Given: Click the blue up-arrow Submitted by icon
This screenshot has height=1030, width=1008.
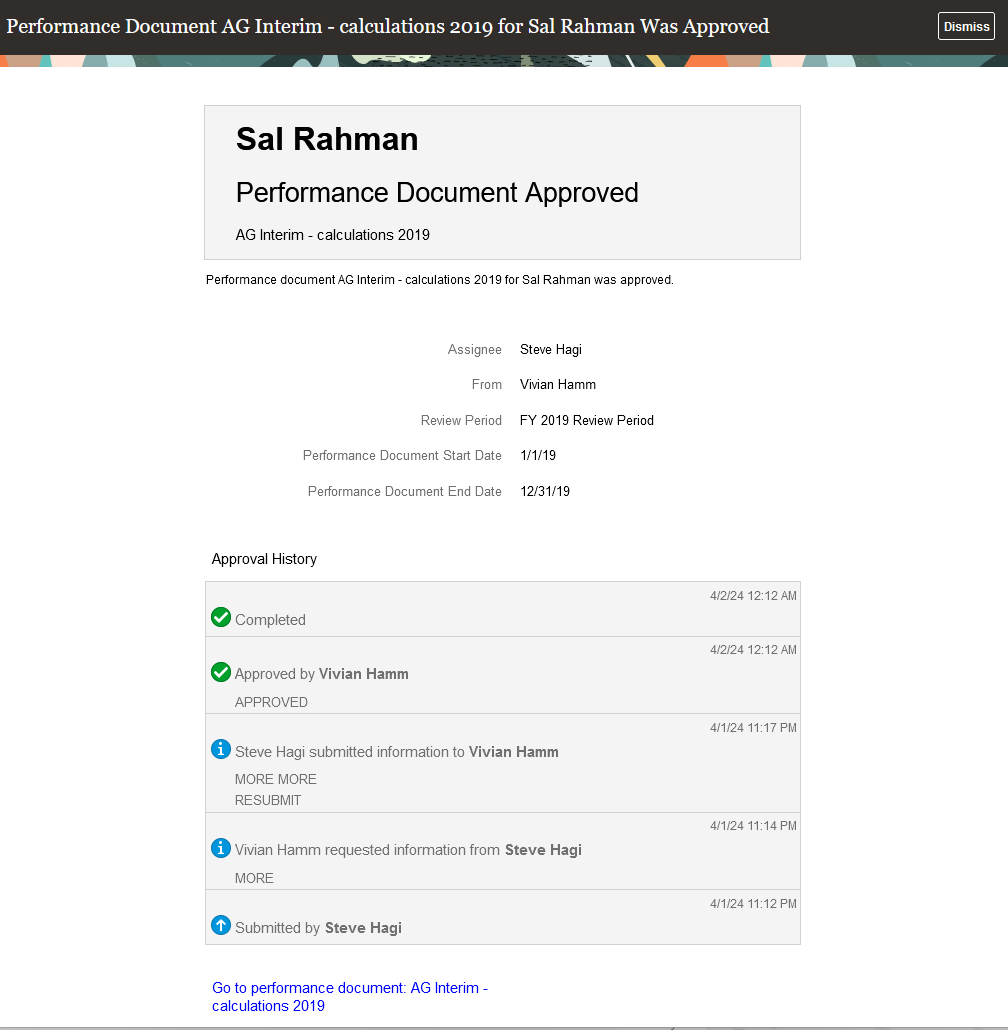Looking at the screenshot, I should (221, 925).
